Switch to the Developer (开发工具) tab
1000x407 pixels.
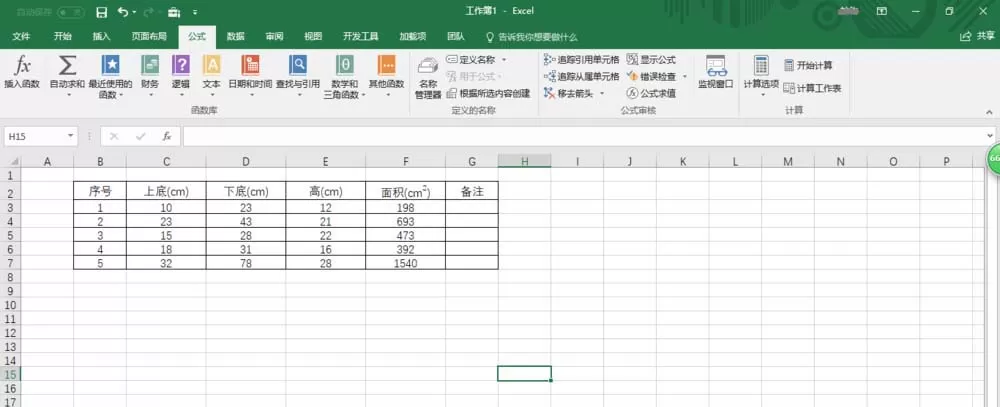[361, 37]
